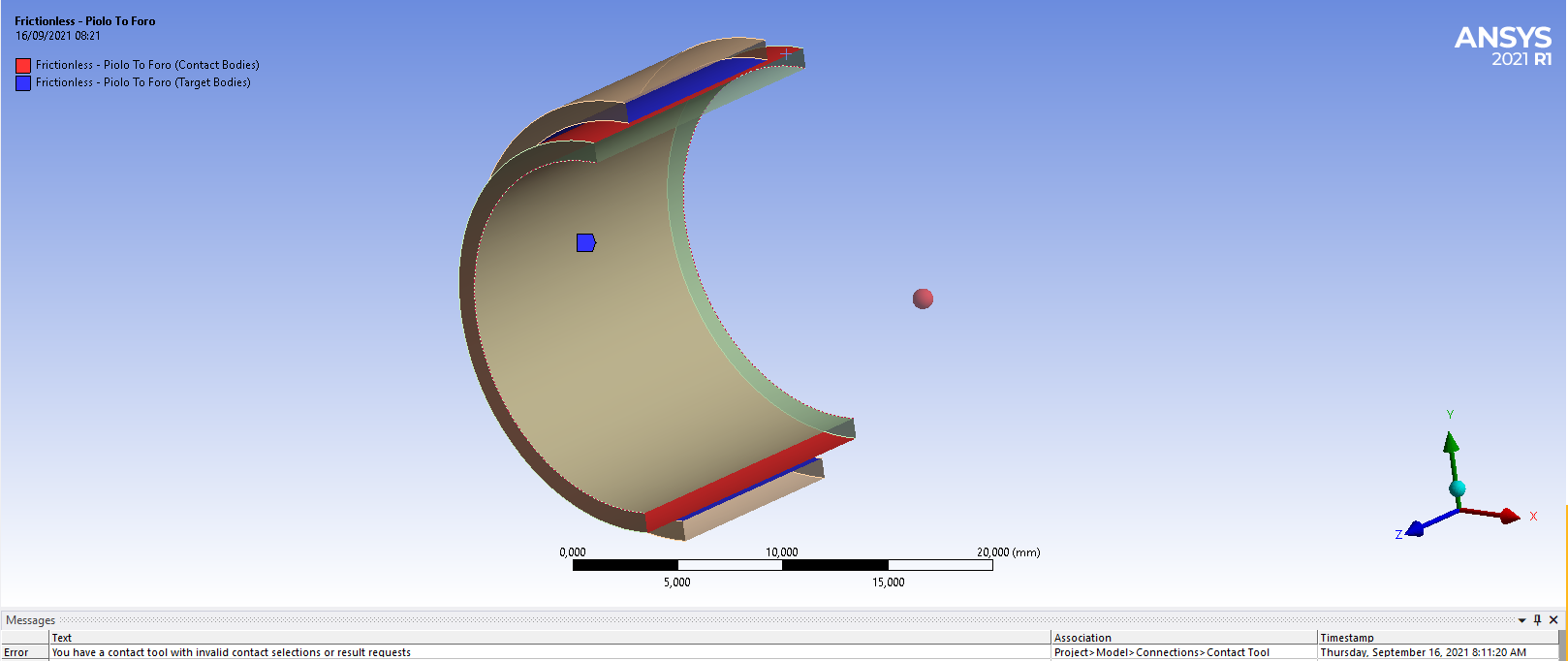The height and width of the screenshot is (661, 1568).
Task: Click the red X axis arrow on triad
Action: (1508, 516)
